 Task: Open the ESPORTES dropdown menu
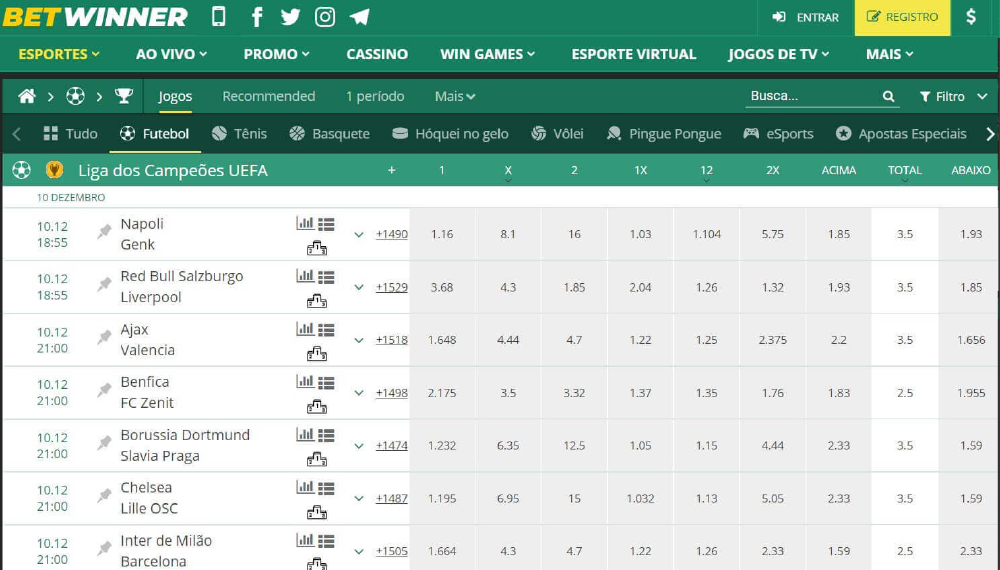[59, 54]
